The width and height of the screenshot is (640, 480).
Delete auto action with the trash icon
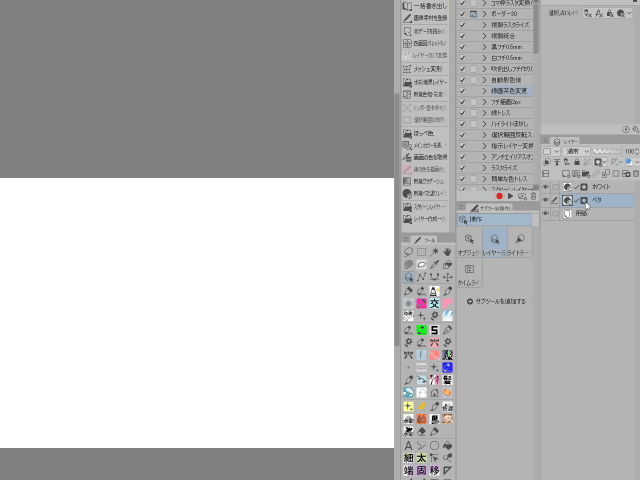[x=533, y=196]
